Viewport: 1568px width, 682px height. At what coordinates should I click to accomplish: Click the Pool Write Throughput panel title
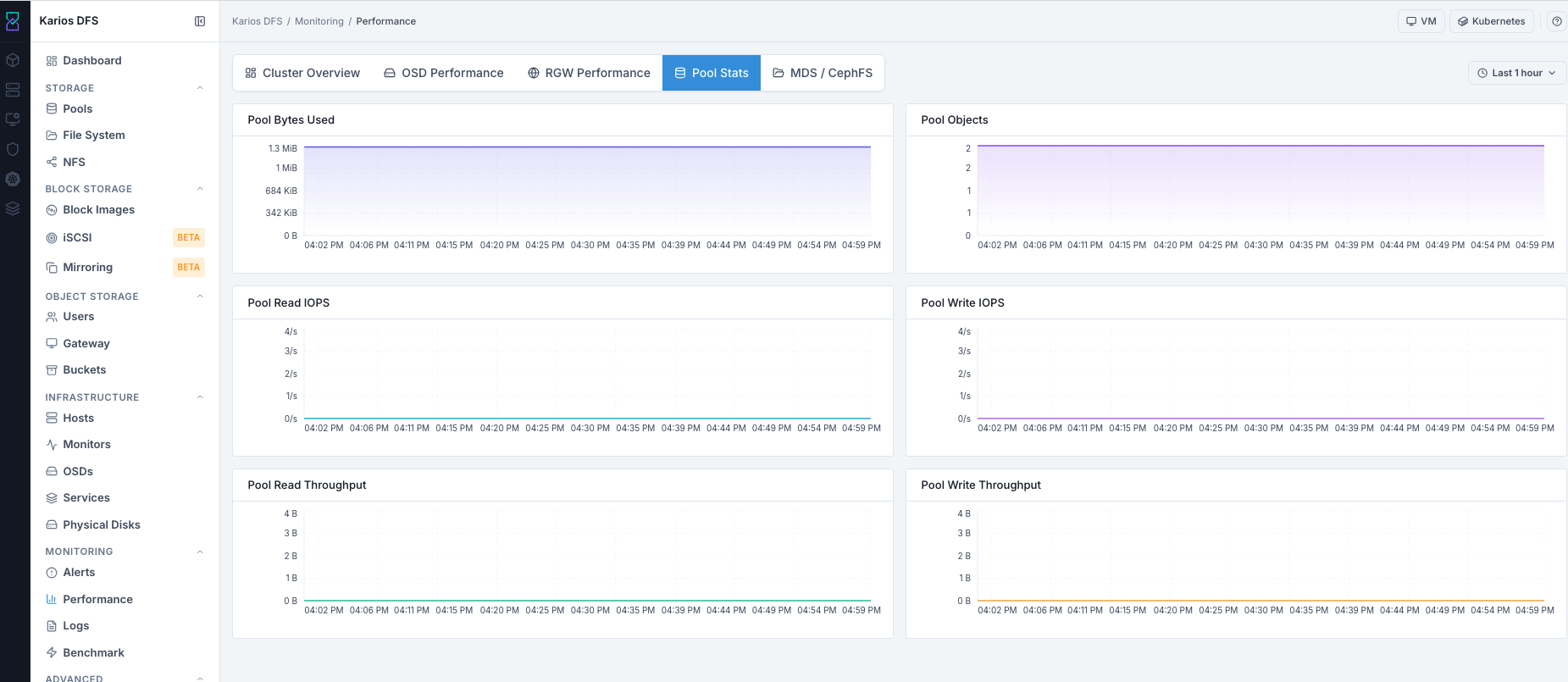(x=981, y=485)
